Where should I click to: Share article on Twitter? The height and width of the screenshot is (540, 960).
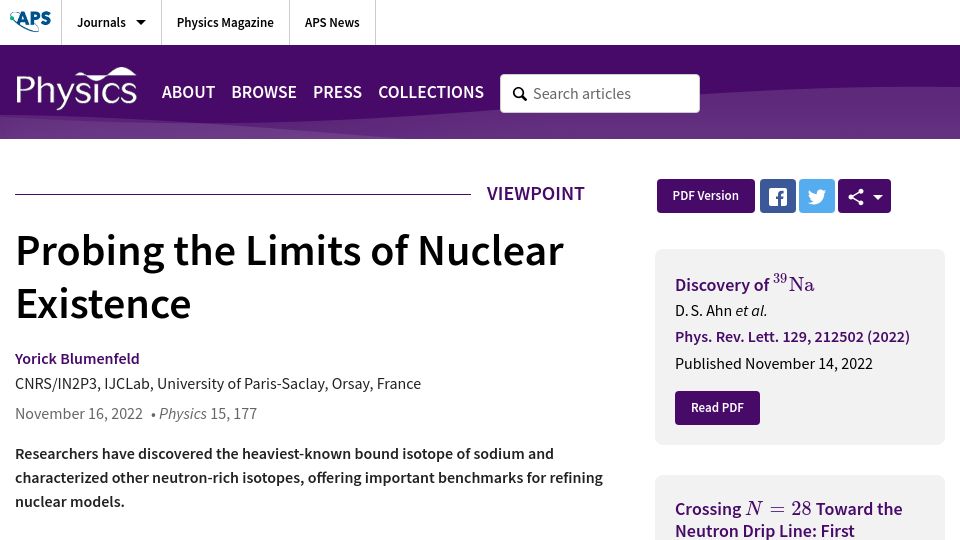pyautogui.click(x=817, y=196)
